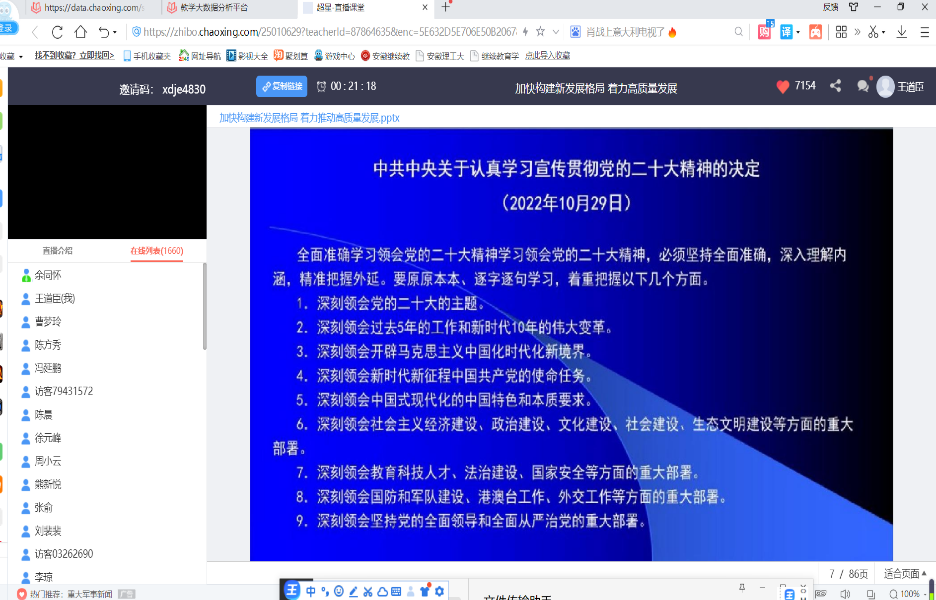Click the share icon in header
This screenshot has width=936, height=600.
pyautogui.click(x=835, y=87)
